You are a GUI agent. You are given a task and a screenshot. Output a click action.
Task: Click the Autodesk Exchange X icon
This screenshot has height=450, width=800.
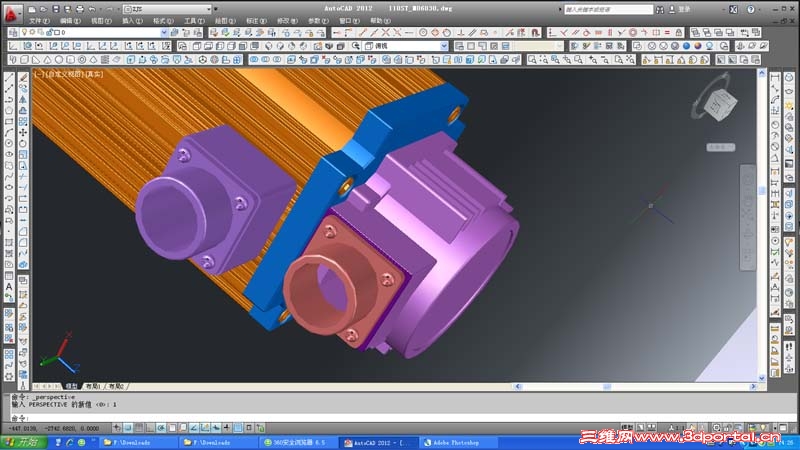click(733, 9)
